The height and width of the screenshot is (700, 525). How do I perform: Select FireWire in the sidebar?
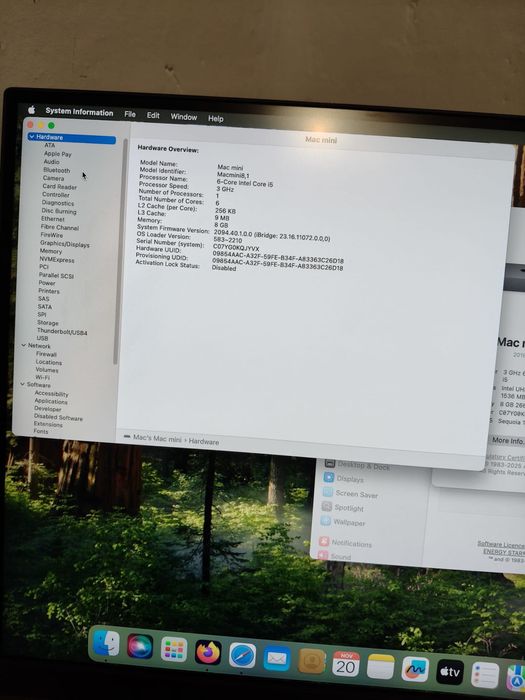[52, 235]
